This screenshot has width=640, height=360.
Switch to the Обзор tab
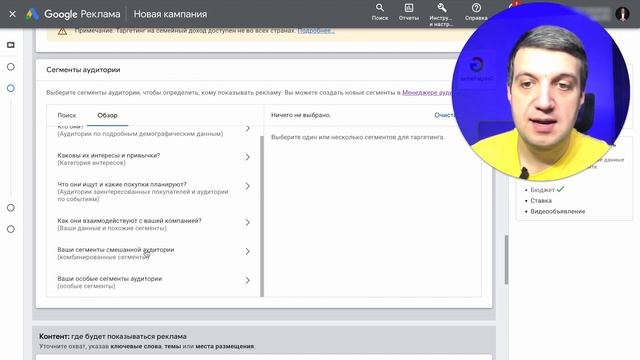point(107,116)
